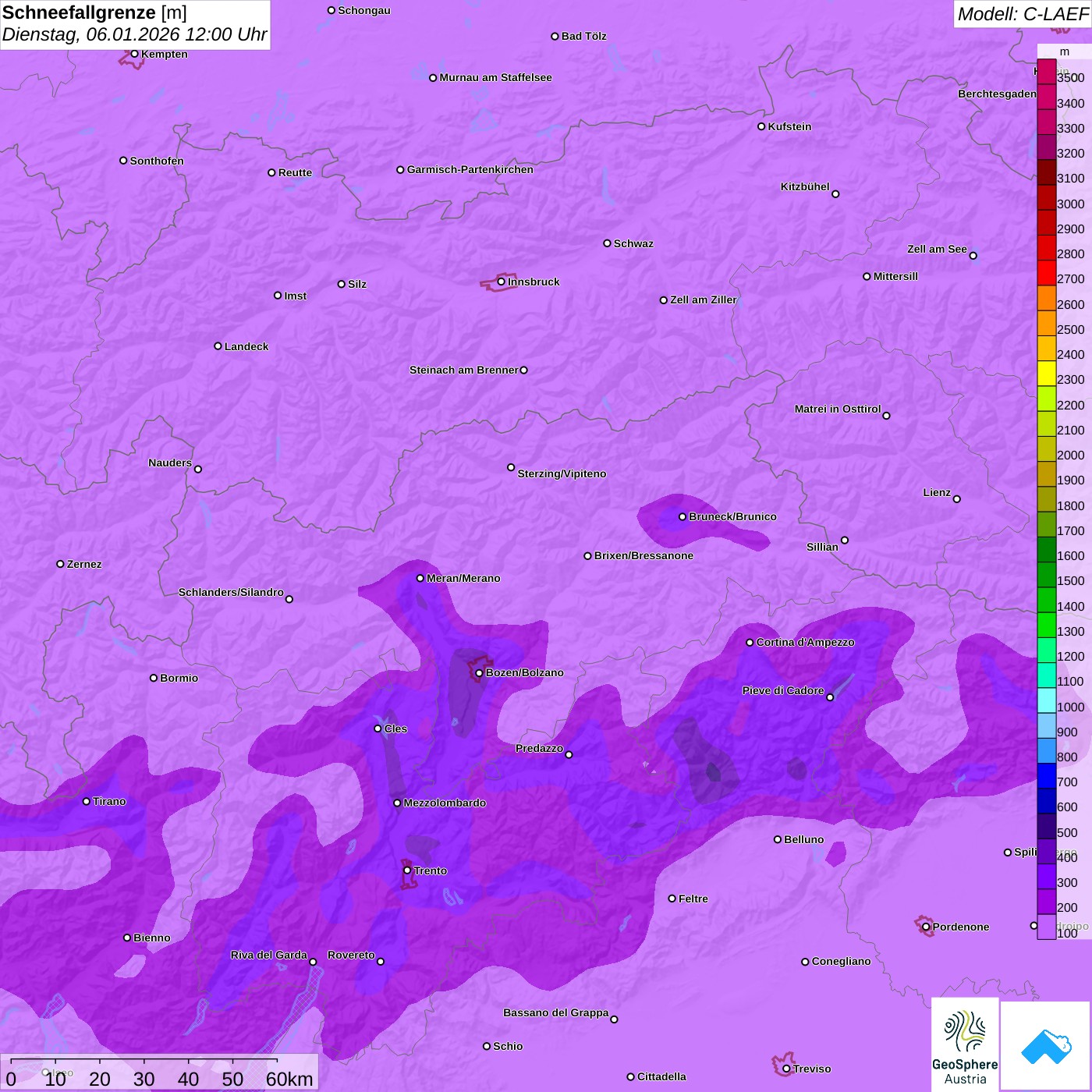Click the Schongau label
The image size is (1092, 1092).
[364, 10]
